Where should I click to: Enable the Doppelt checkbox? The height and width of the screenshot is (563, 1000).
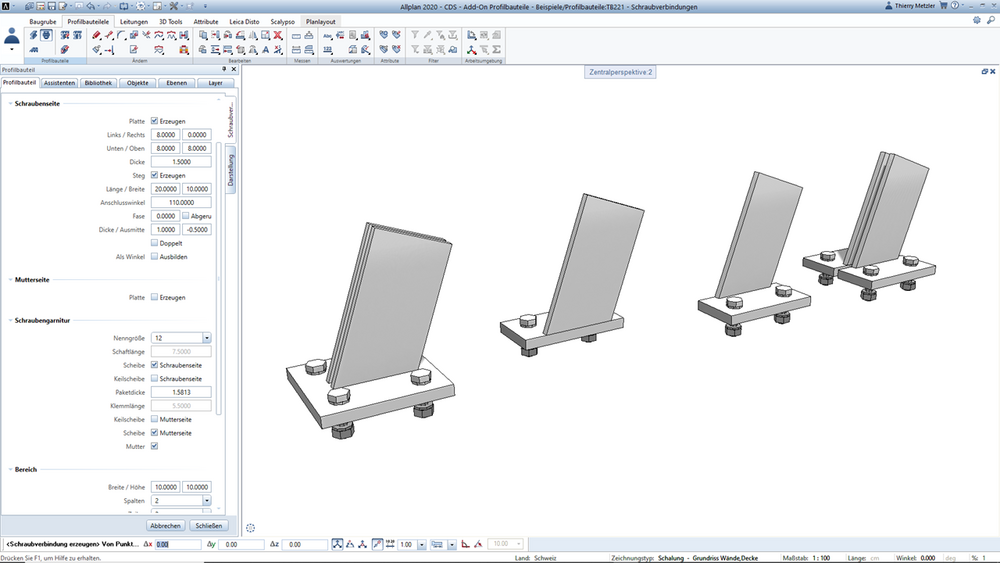pyautogui.click(x=154, y=243)
